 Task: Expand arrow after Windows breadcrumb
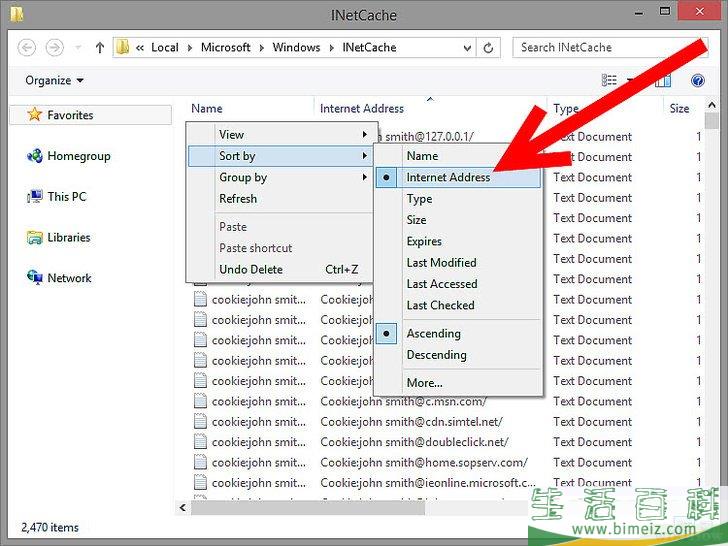[332, 47]
